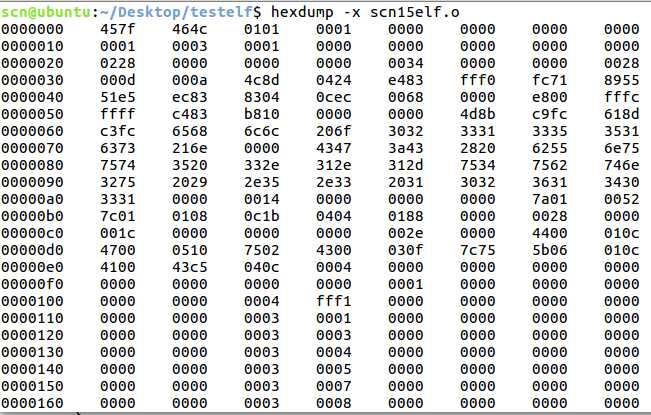The image size is (651, 415).
Task: Click the hex value e483
Action: [406, 80]
